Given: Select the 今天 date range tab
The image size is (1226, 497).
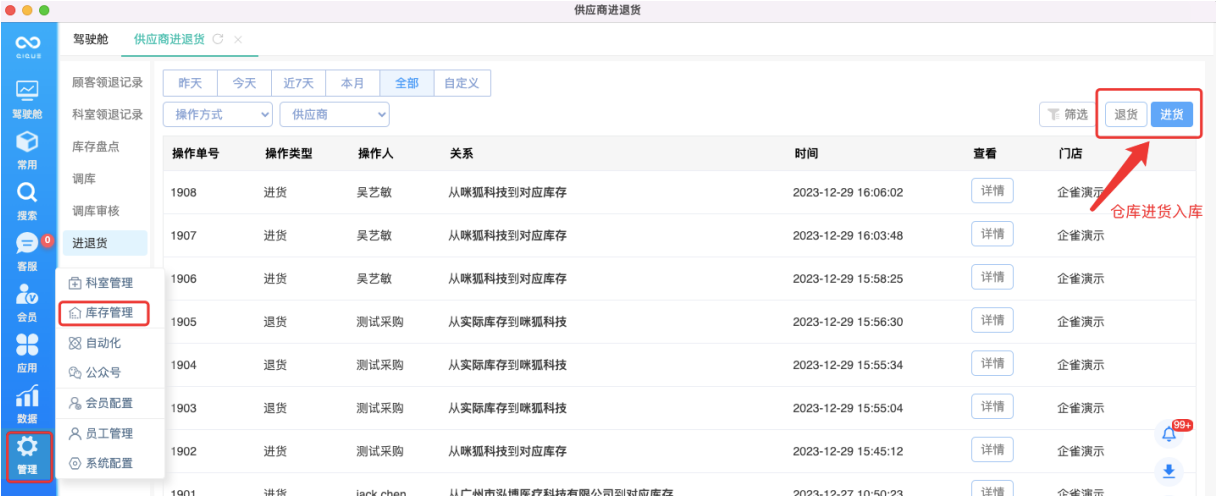Looking at the screenshot, I should coord(244,83).
